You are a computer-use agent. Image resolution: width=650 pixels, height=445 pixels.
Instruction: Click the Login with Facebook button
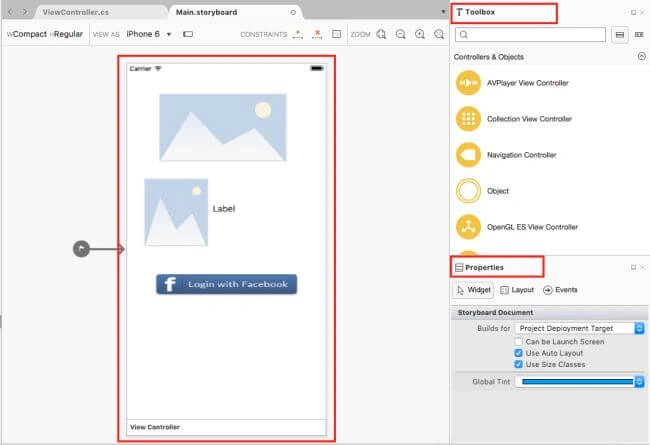pyautogui.click(x=226, y=284)
